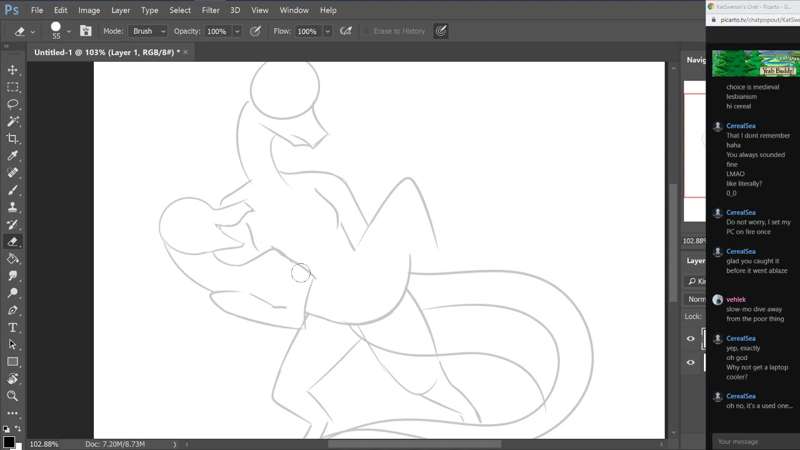800x450 pixels.
Task: Click the zoom percentage field in status bar
Action: pyautogui.click(x=44, y=444)
